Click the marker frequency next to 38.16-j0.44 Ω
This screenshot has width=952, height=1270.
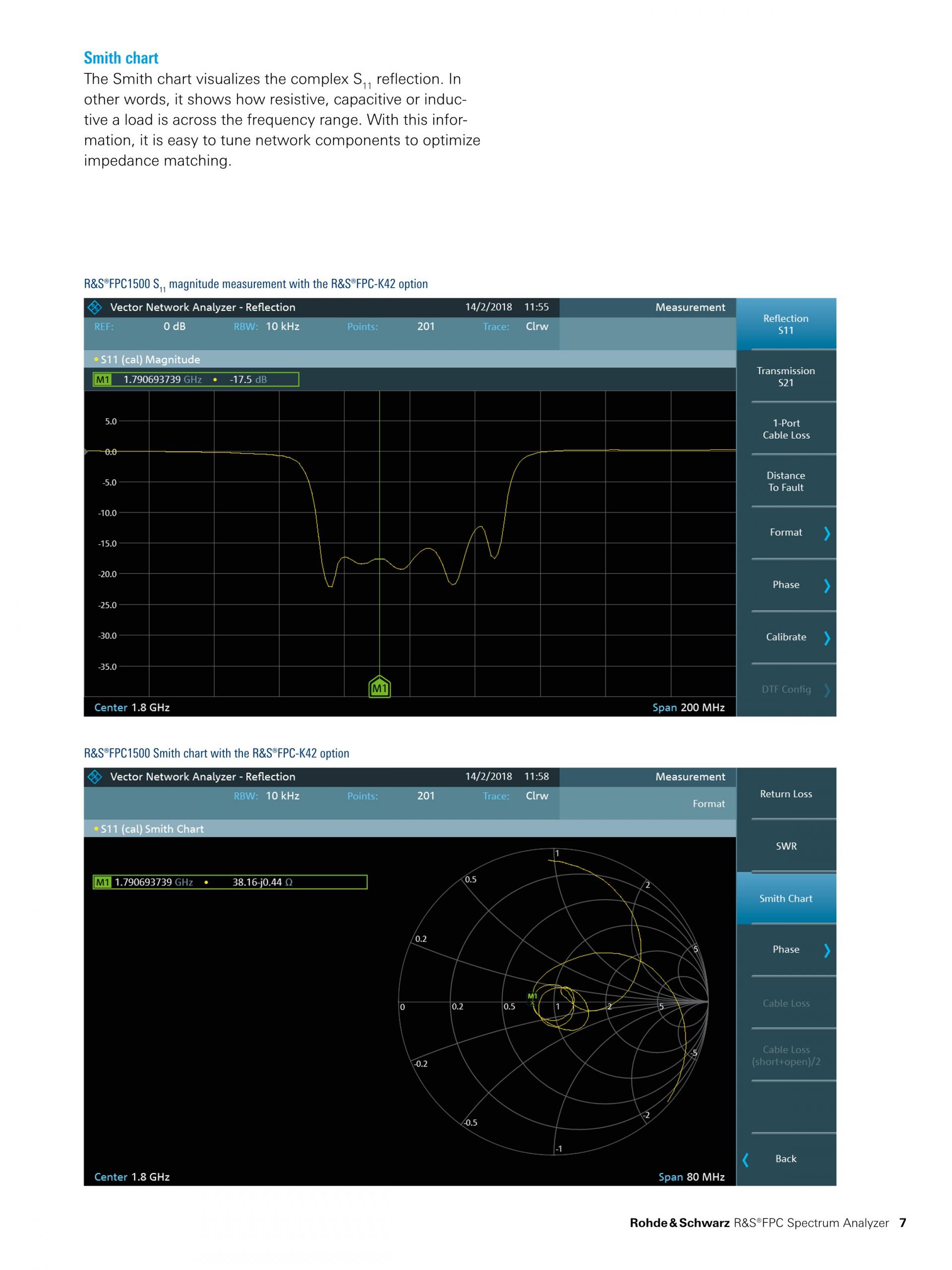(x=154, y=883)
